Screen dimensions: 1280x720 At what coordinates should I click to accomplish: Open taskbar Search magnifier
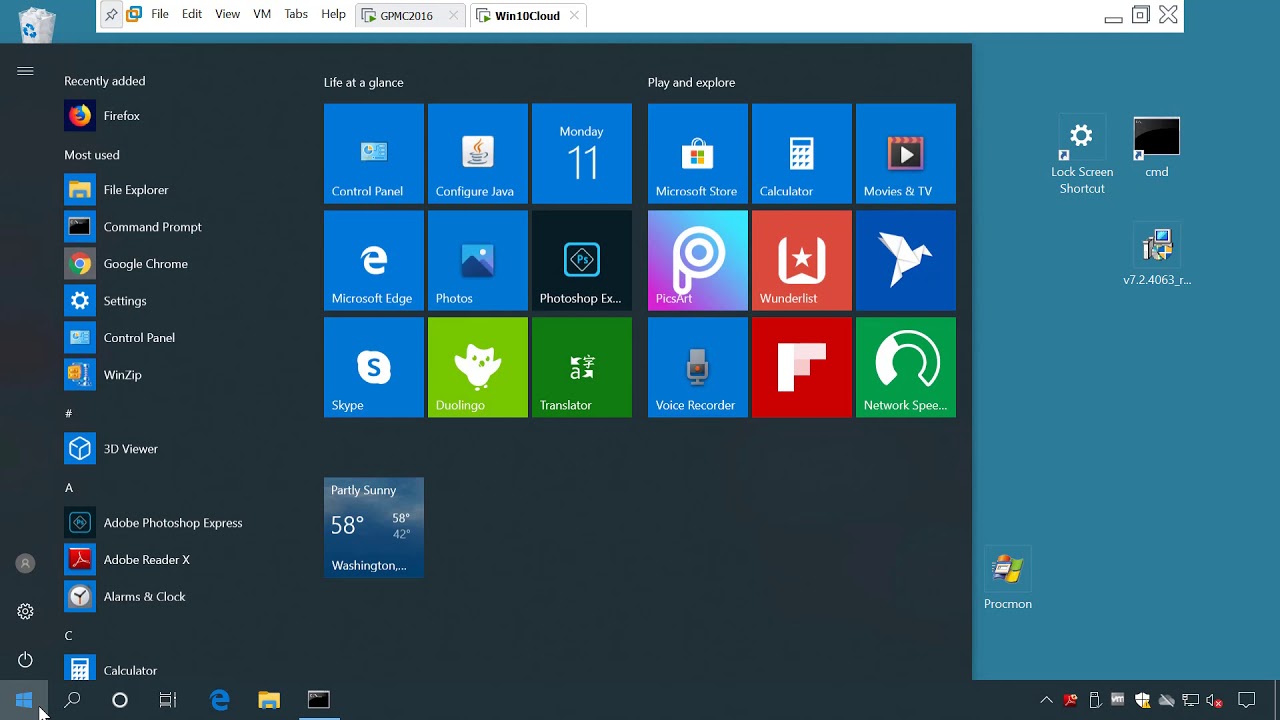tap(72, 700)
